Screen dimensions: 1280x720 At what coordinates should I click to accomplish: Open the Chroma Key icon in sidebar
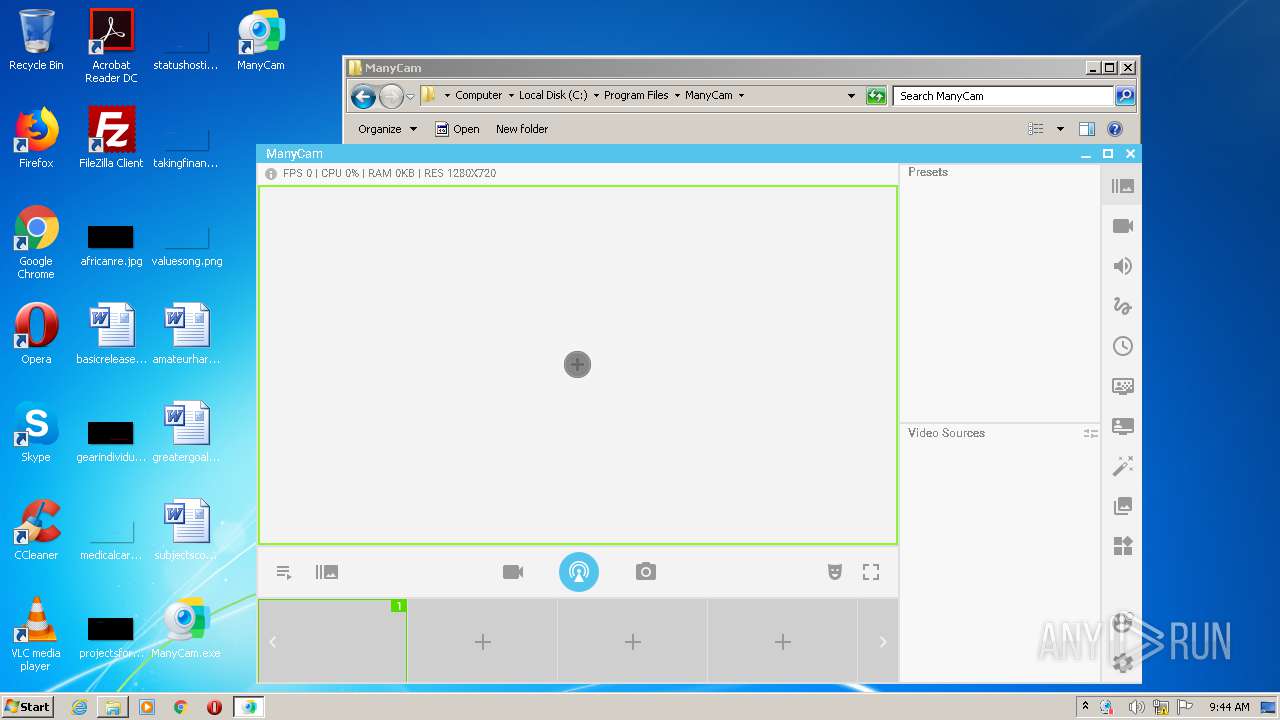click(1122, 386)
